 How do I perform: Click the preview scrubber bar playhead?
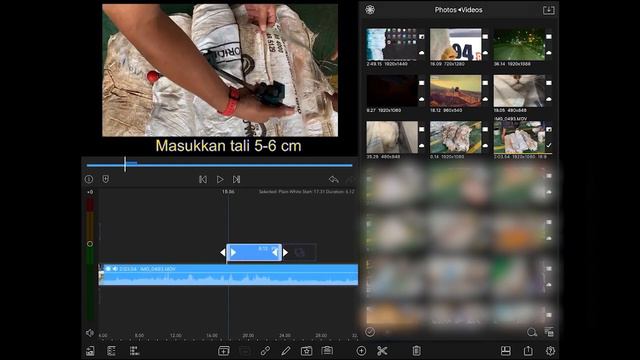(x=125, y=164)
